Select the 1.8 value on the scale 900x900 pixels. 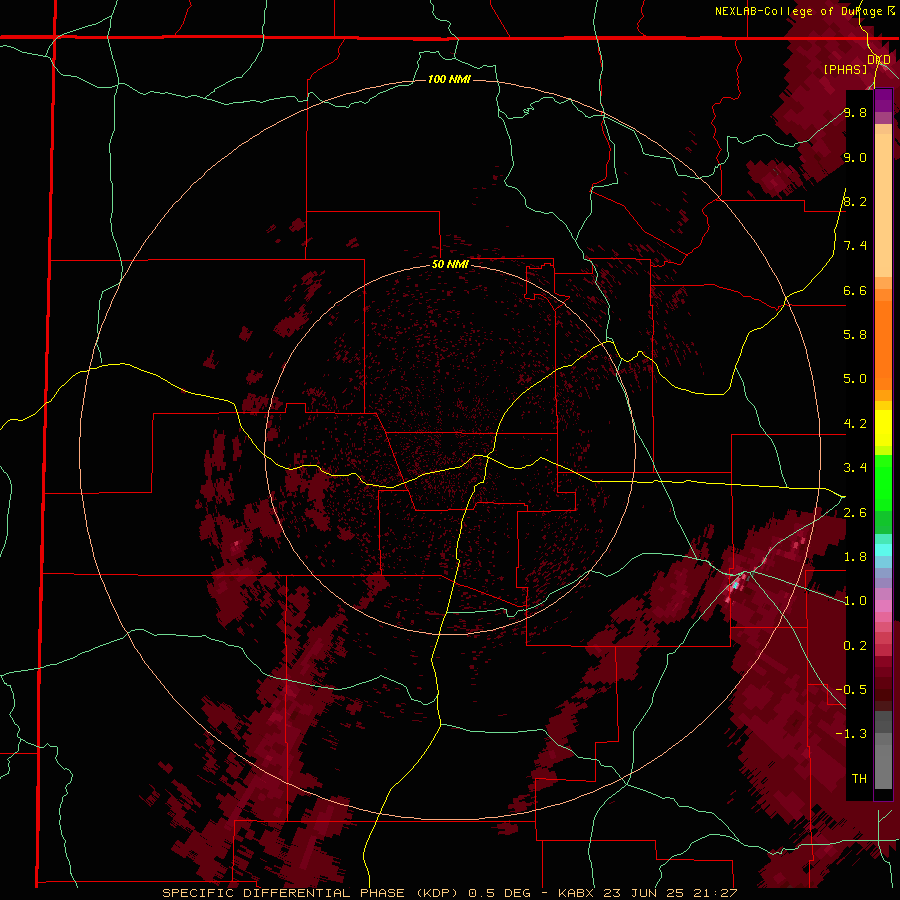855,557
